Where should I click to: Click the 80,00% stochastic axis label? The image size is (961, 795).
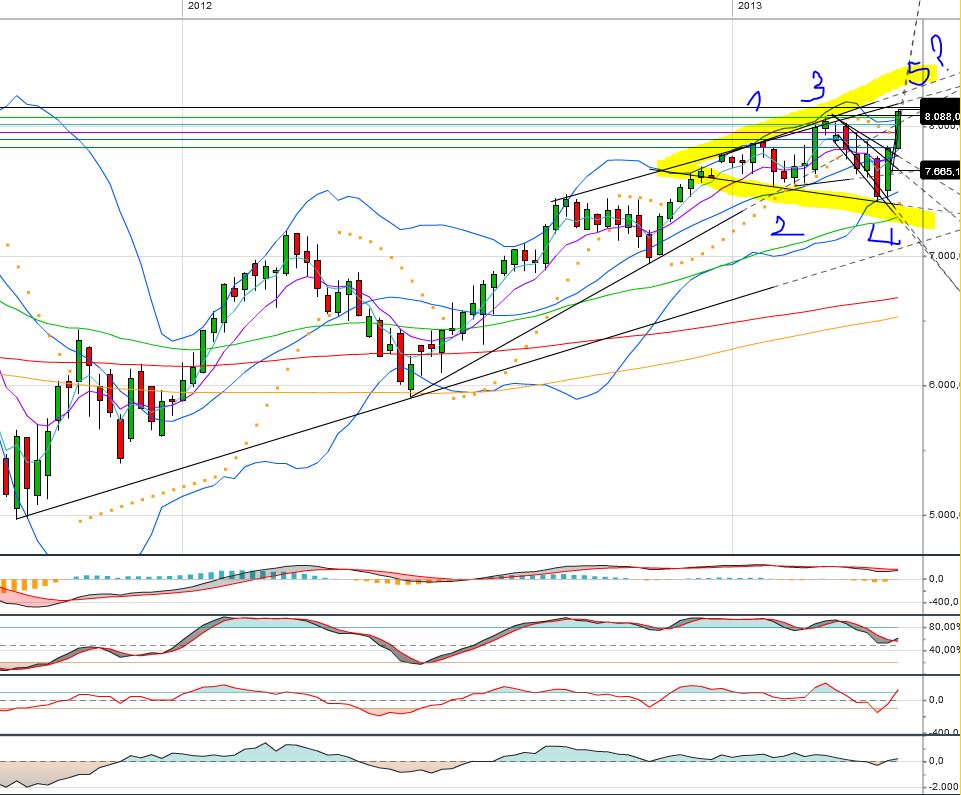[944, 627]
